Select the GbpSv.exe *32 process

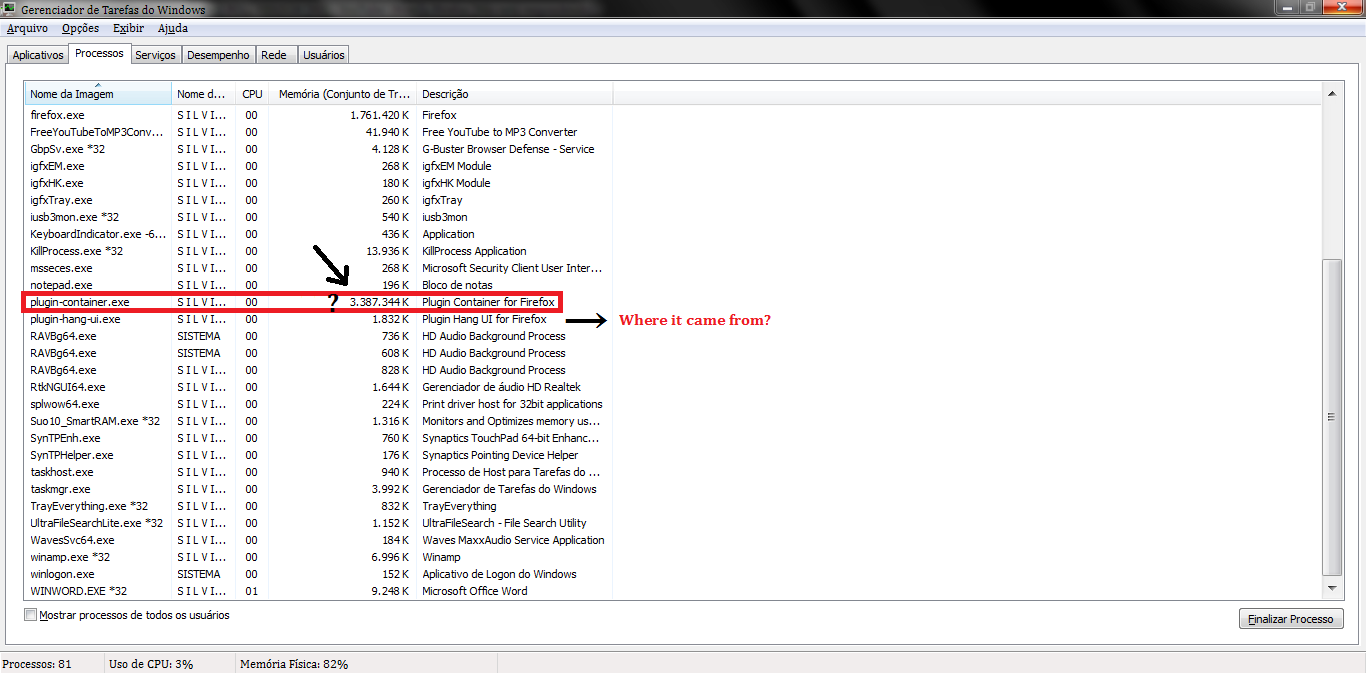[x=319, y=149]
